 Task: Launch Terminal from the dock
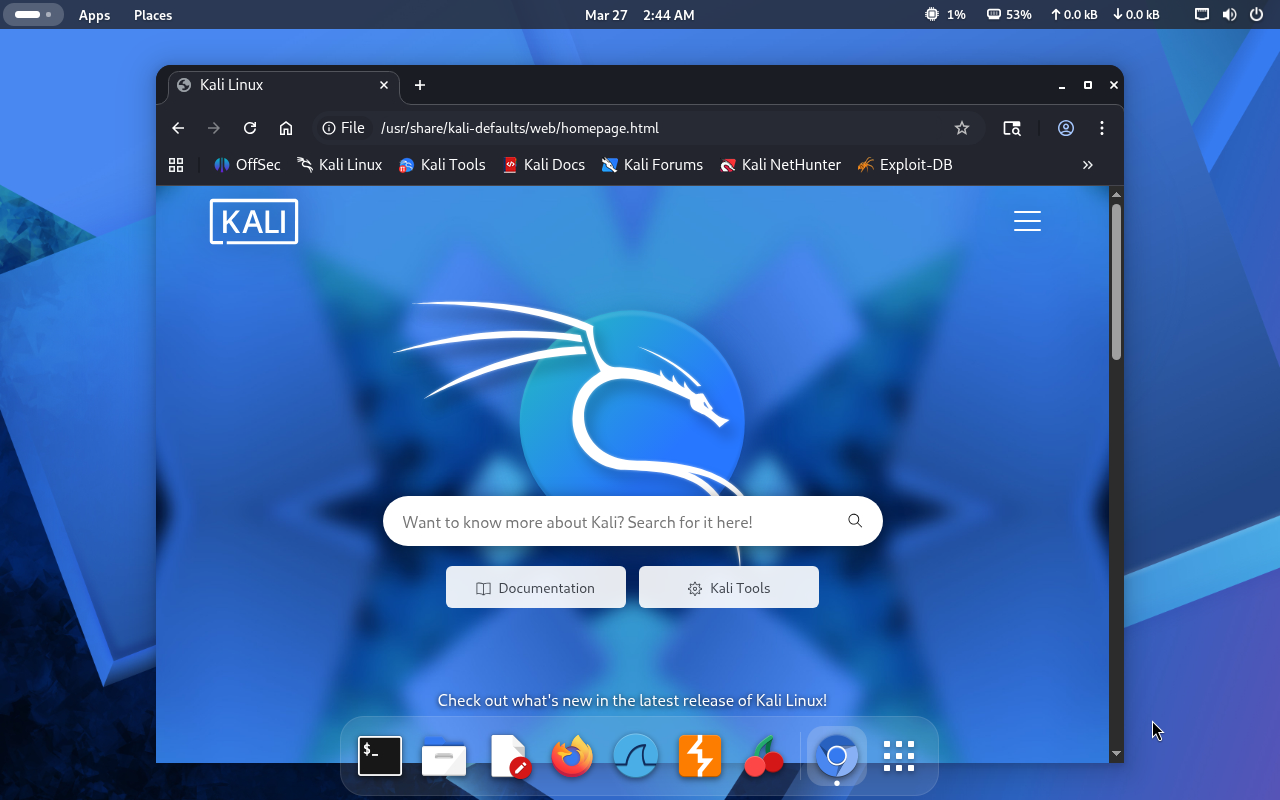[380, 757]
